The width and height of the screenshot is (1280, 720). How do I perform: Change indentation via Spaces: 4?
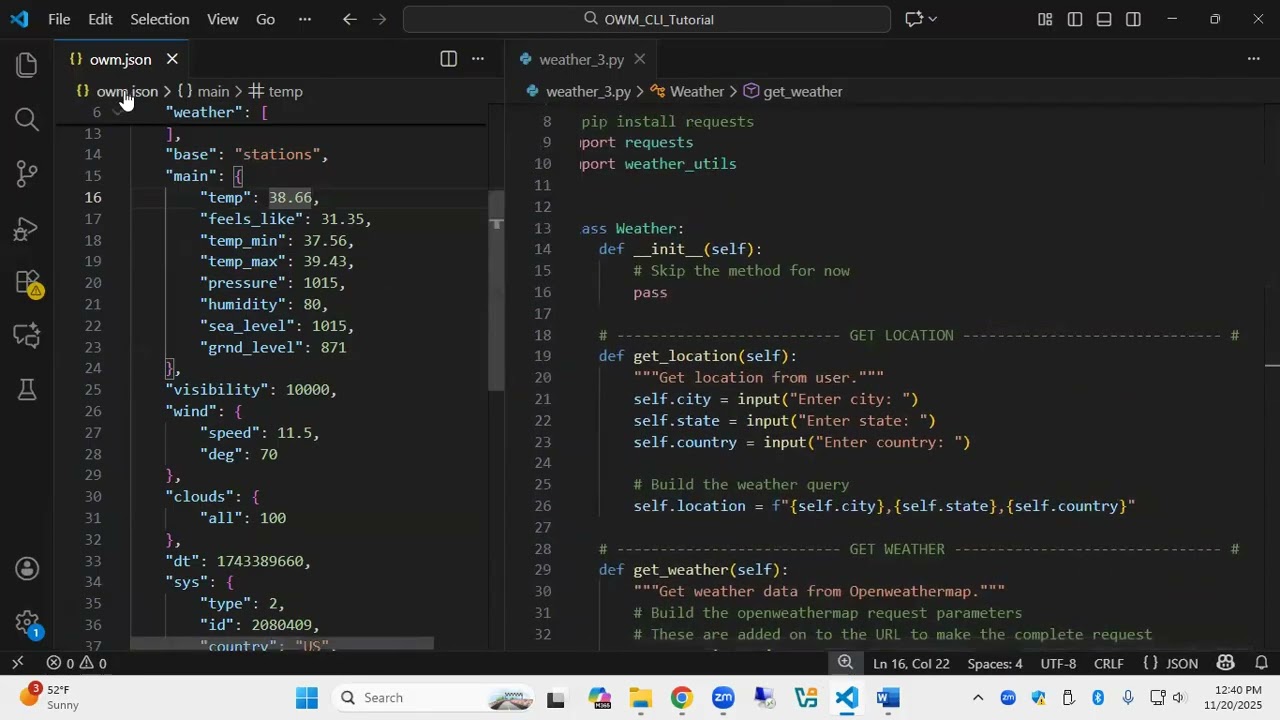click(x=995, y=664)
